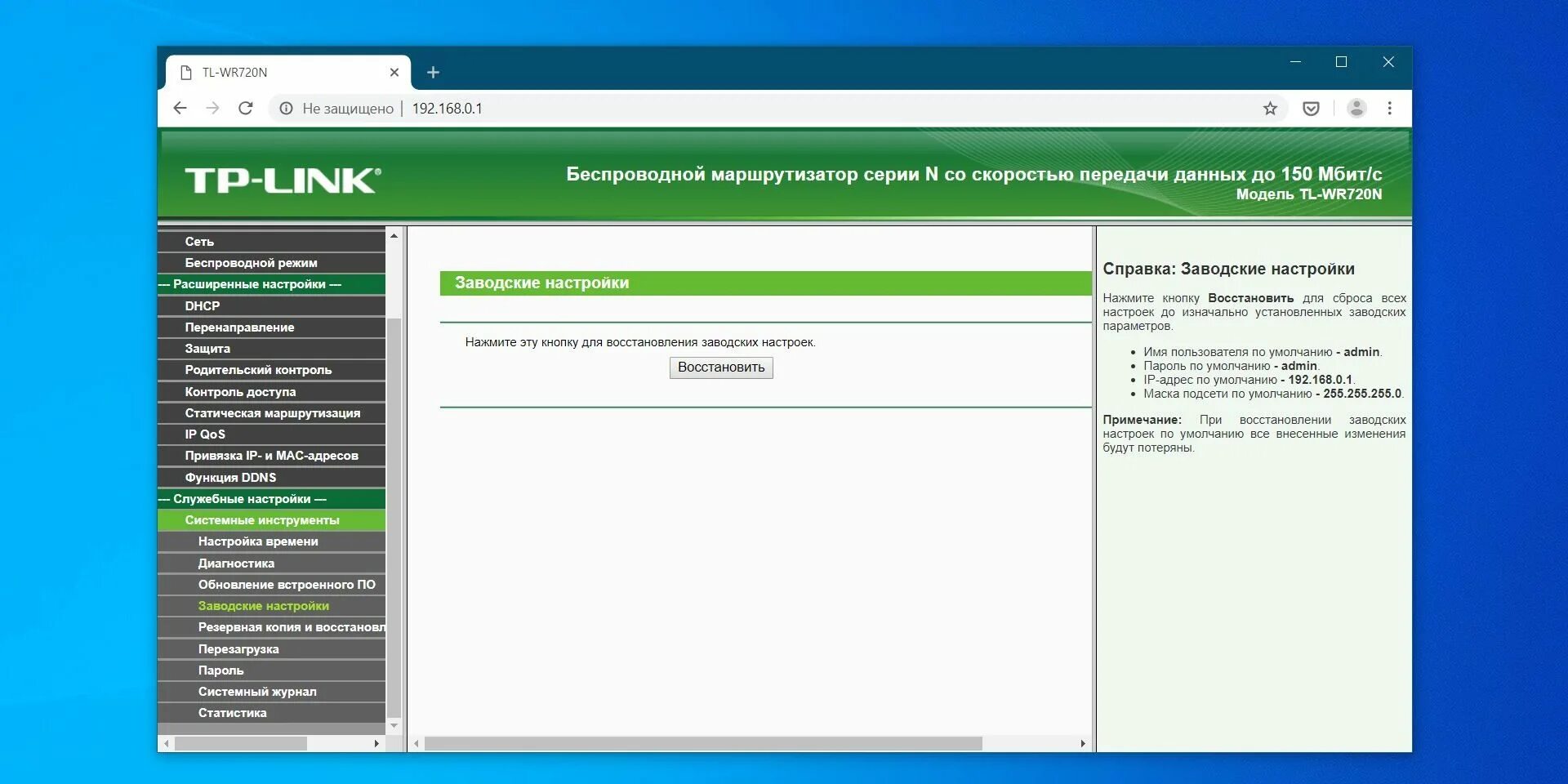The height and width of the screenshot is (784, 1568).
Task: Click the Модель TL-WR720N banner text
Action: pos(1309,194)
